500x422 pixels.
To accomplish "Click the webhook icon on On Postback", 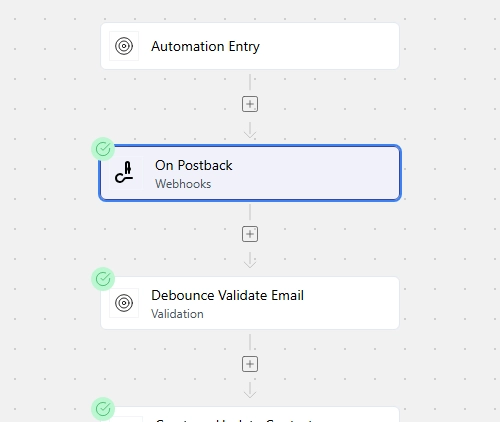I will 124,173.
